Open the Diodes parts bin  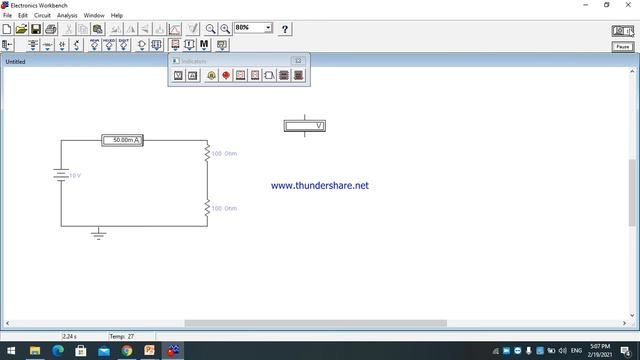[62, 45]
